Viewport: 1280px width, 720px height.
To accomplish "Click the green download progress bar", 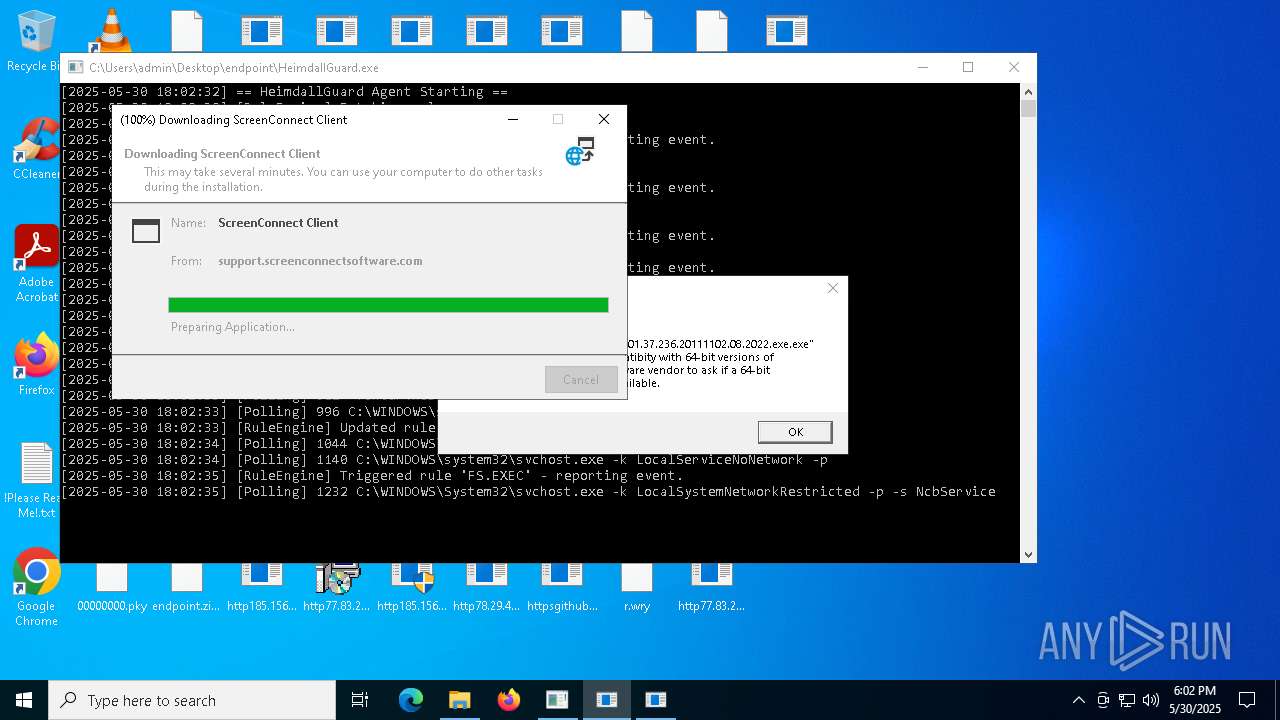I will (388, 305).
